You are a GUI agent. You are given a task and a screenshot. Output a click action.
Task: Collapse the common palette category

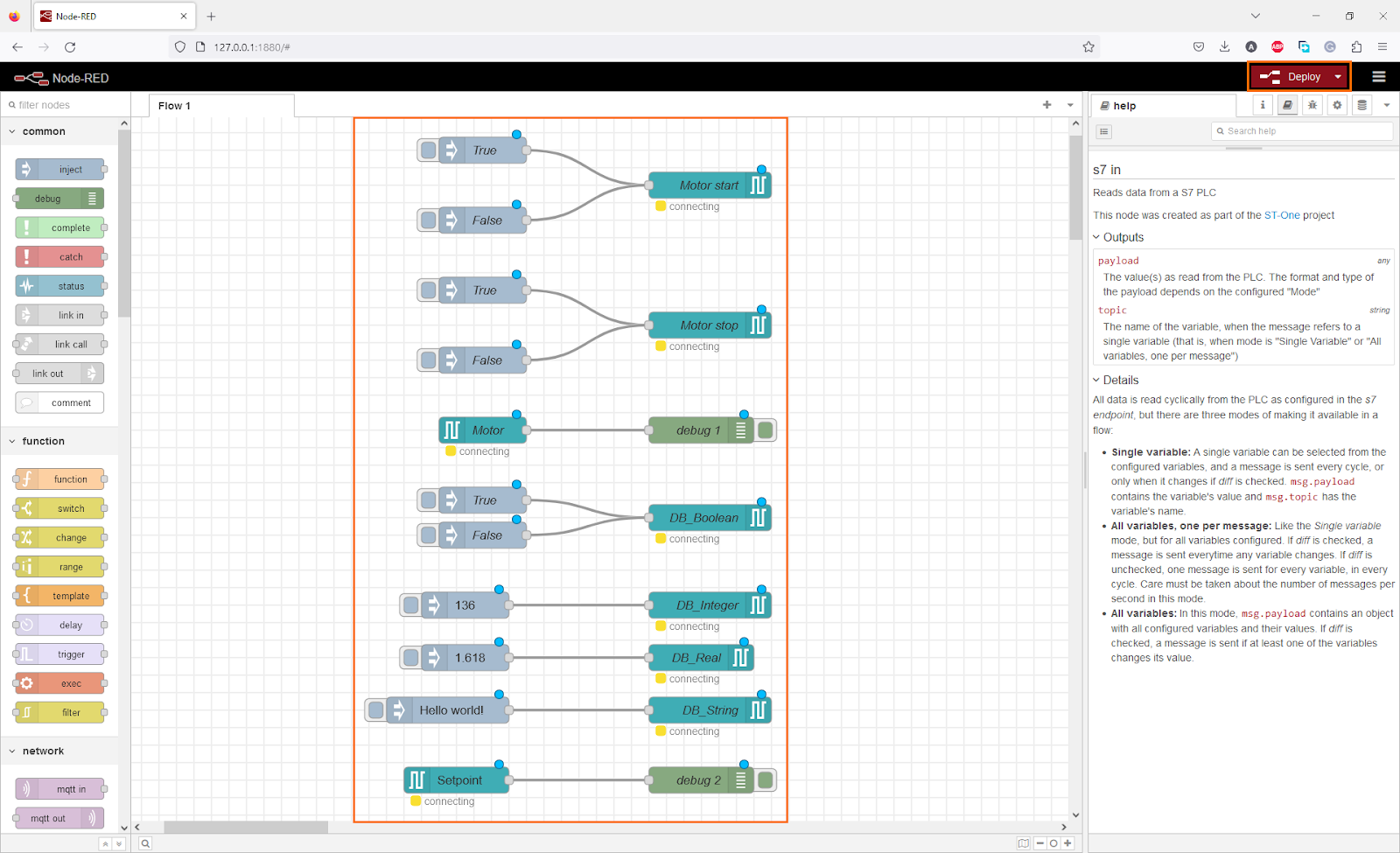[59, 131]
